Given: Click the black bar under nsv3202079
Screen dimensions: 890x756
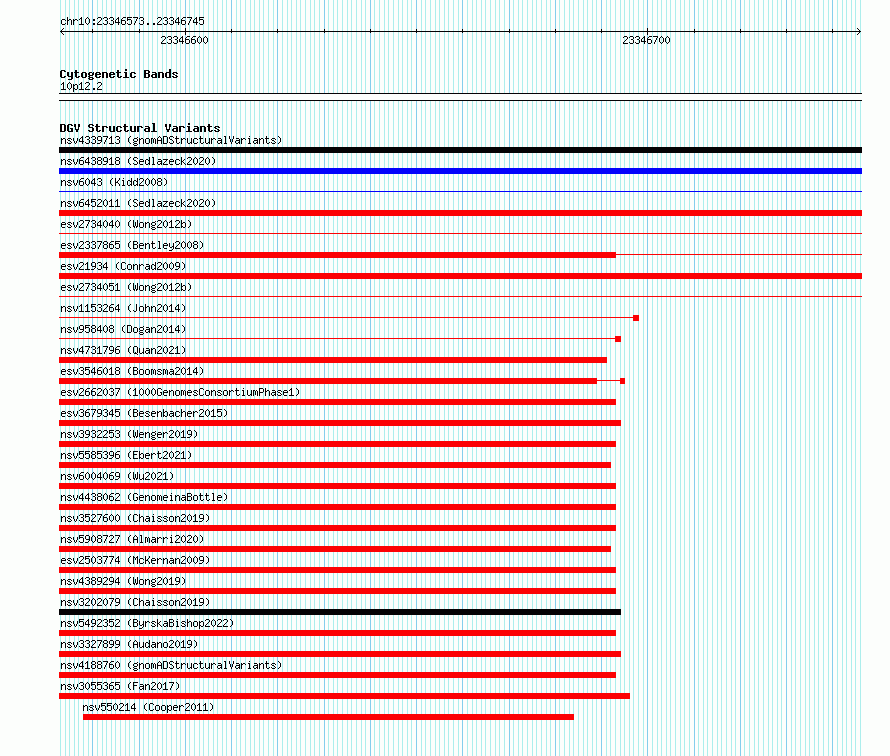Looking at the screenshot, I should (x=340, y=612).
